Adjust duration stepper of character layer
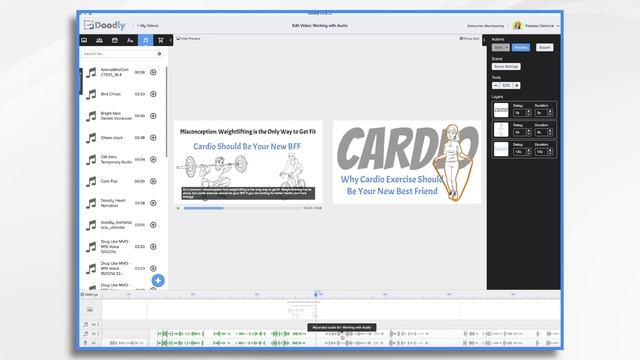Viewport: 640px width, 360px height. 550,132
